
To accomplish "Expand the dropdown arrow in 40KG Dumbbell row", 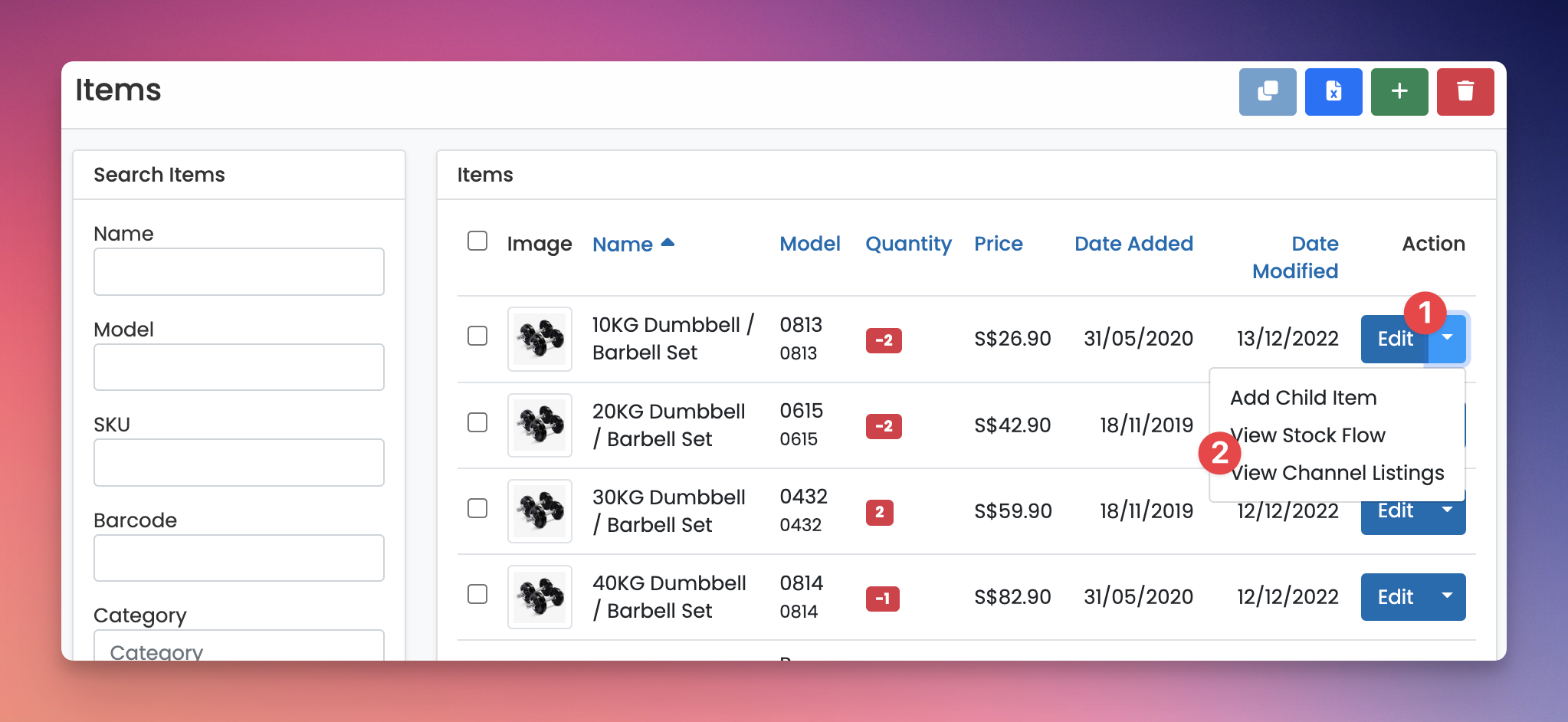I will pos(1447,596).
